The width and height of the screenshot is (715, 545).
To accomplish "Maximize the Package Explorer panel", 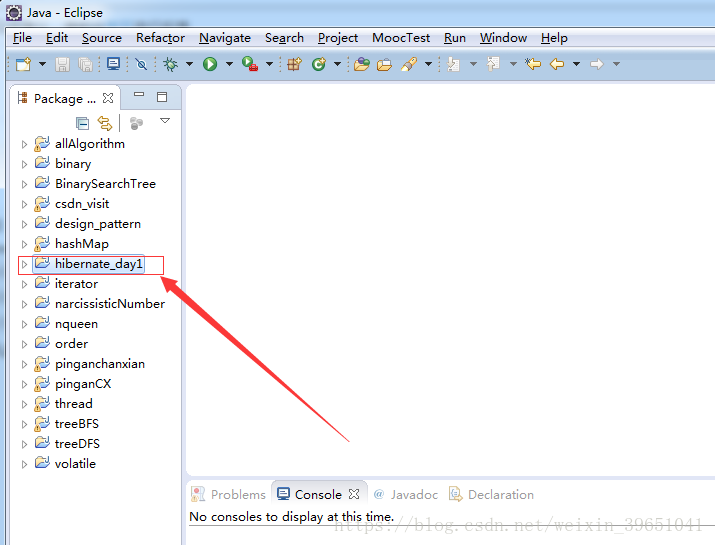I will click(162, 97).
